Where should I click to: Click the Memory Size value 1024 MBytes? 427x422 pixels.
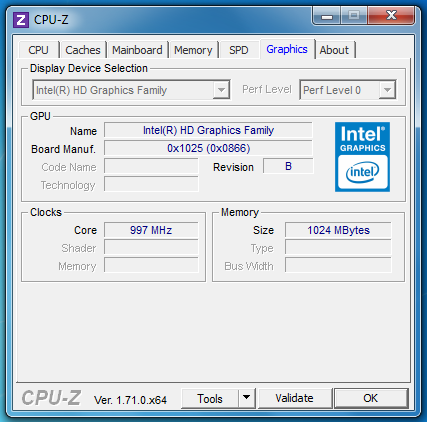[338, 230]
